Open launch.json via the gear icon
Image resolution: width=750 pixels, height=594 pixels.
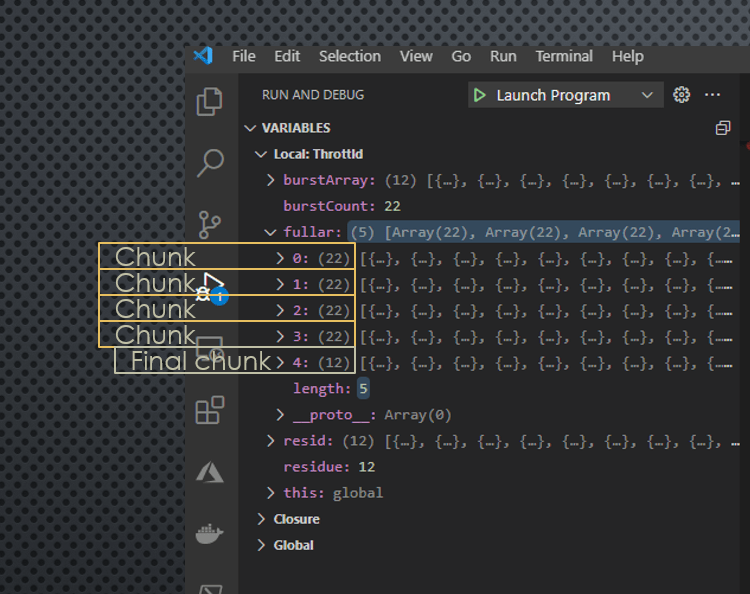[682, 95]
